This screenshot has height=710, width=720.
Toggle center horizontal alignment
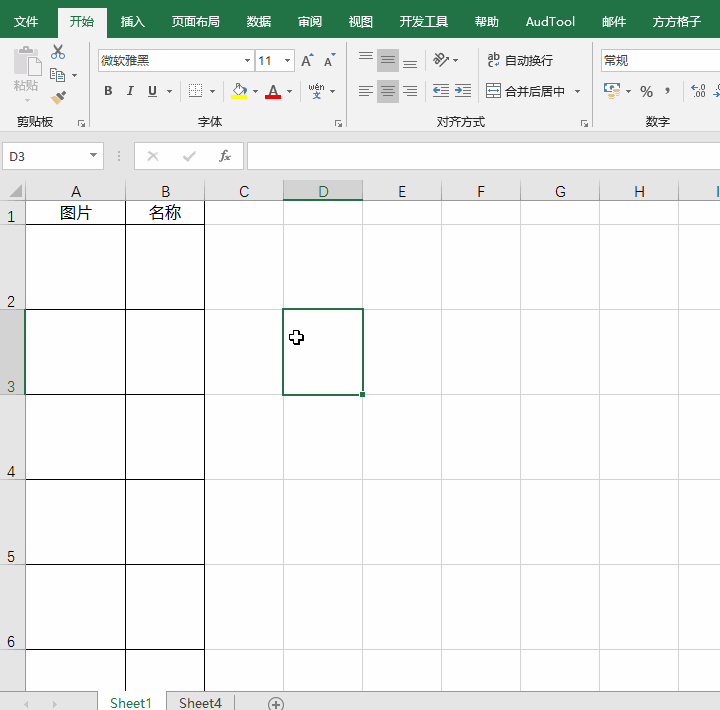[x=388, y=91]
